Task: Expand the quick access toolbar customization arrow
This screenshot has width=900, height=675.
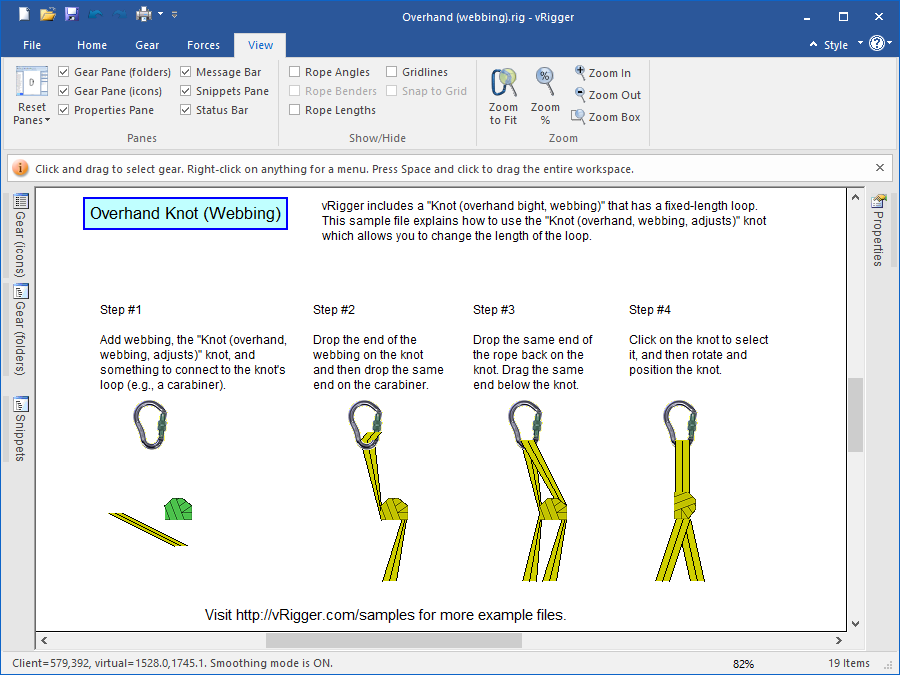Action: click(173, 14)
